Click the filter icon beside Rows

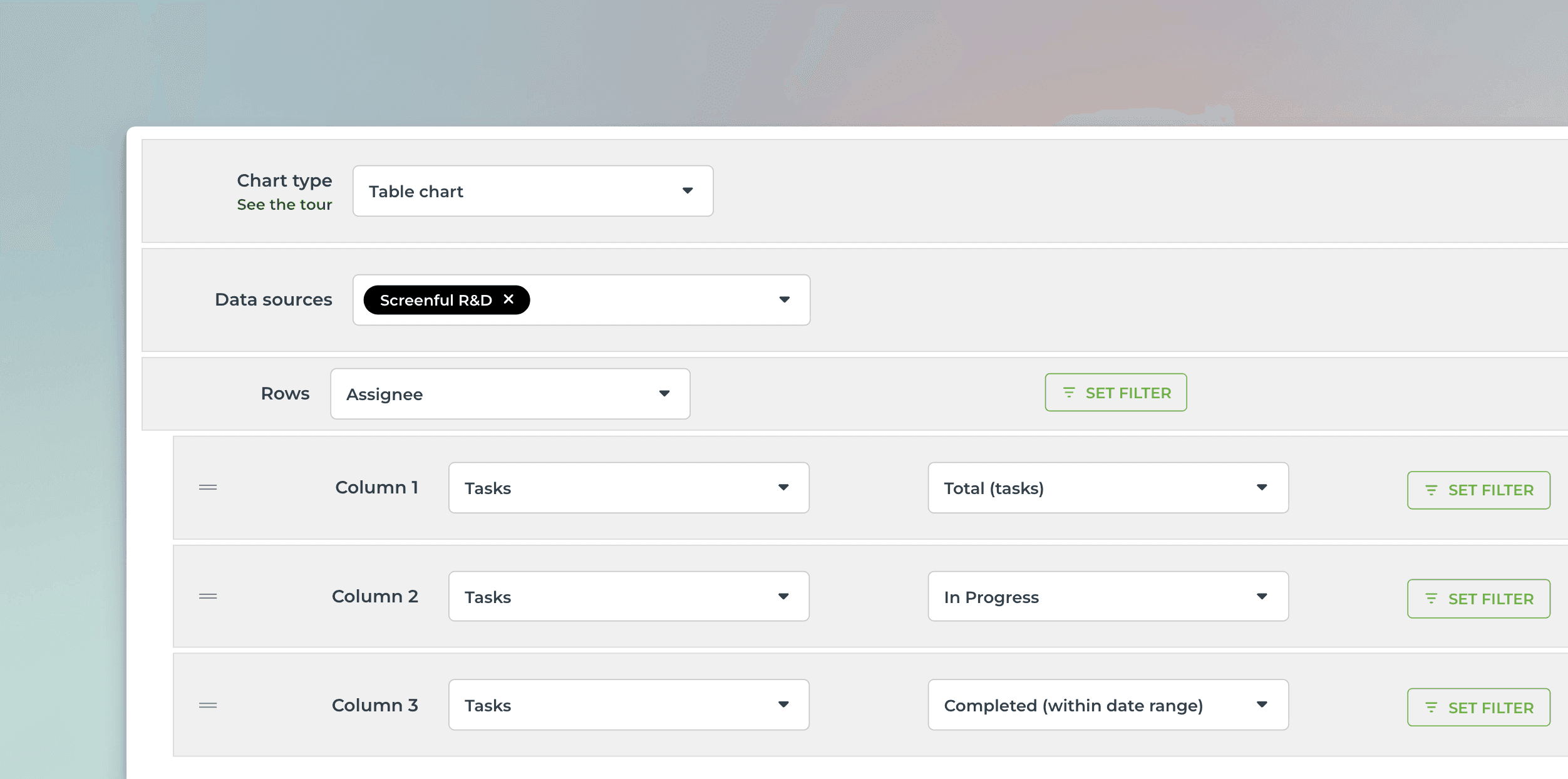[x=1068, y=392]
